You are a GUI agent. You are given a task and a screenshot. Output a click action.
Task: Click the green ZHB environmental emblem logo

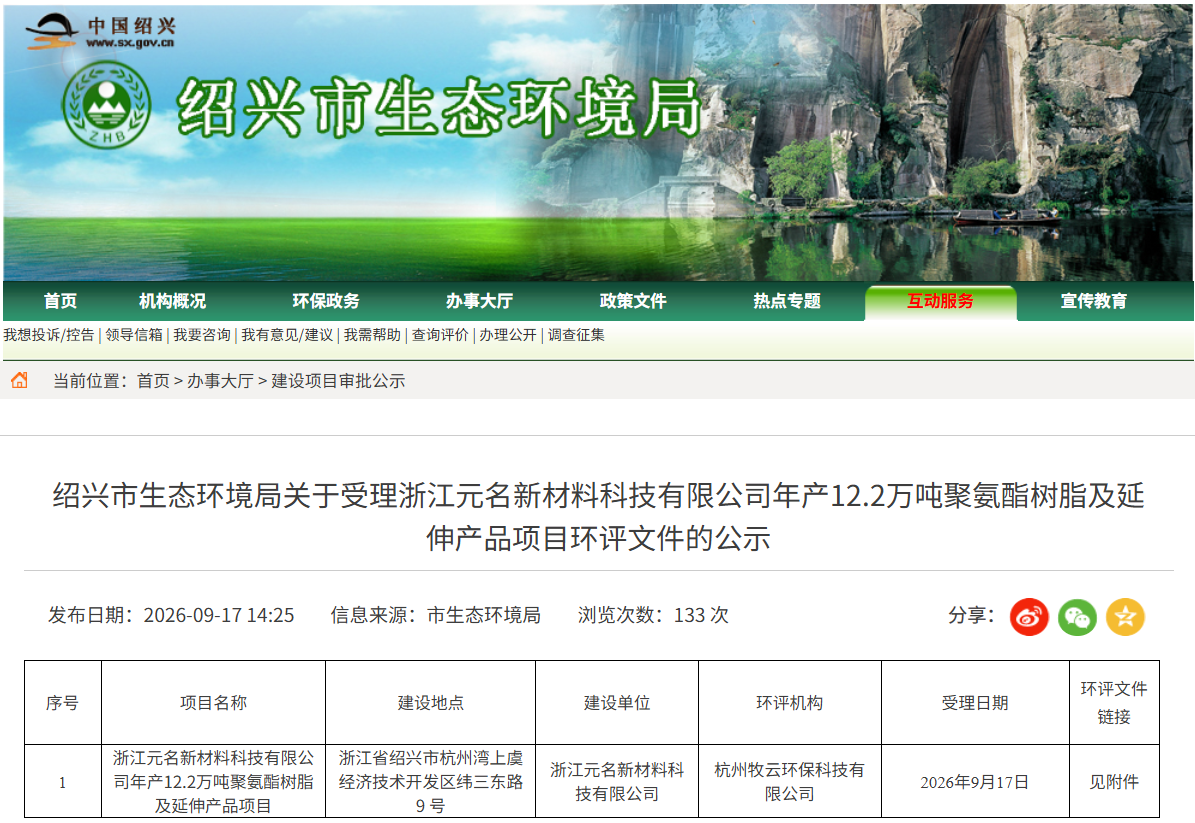click(x=106, y=104)
